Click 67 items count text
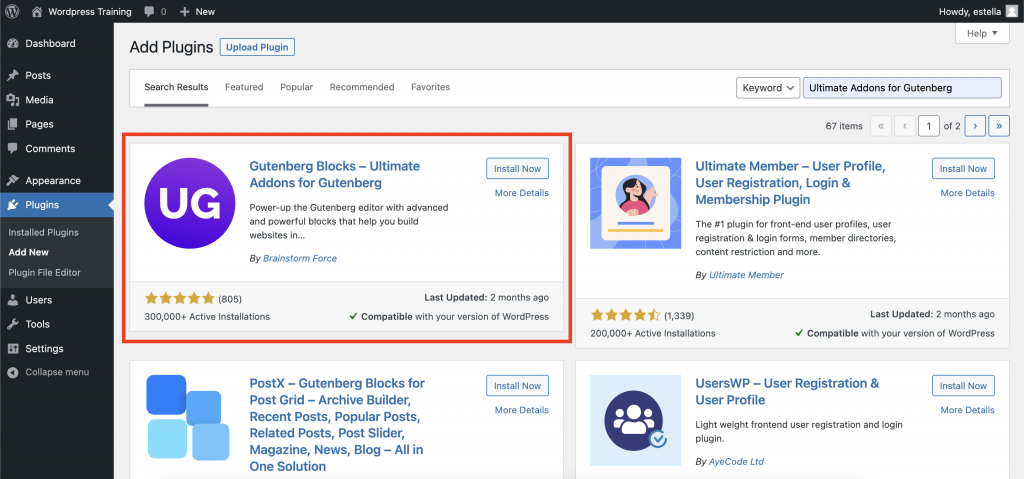 click(x=844, y=126)
